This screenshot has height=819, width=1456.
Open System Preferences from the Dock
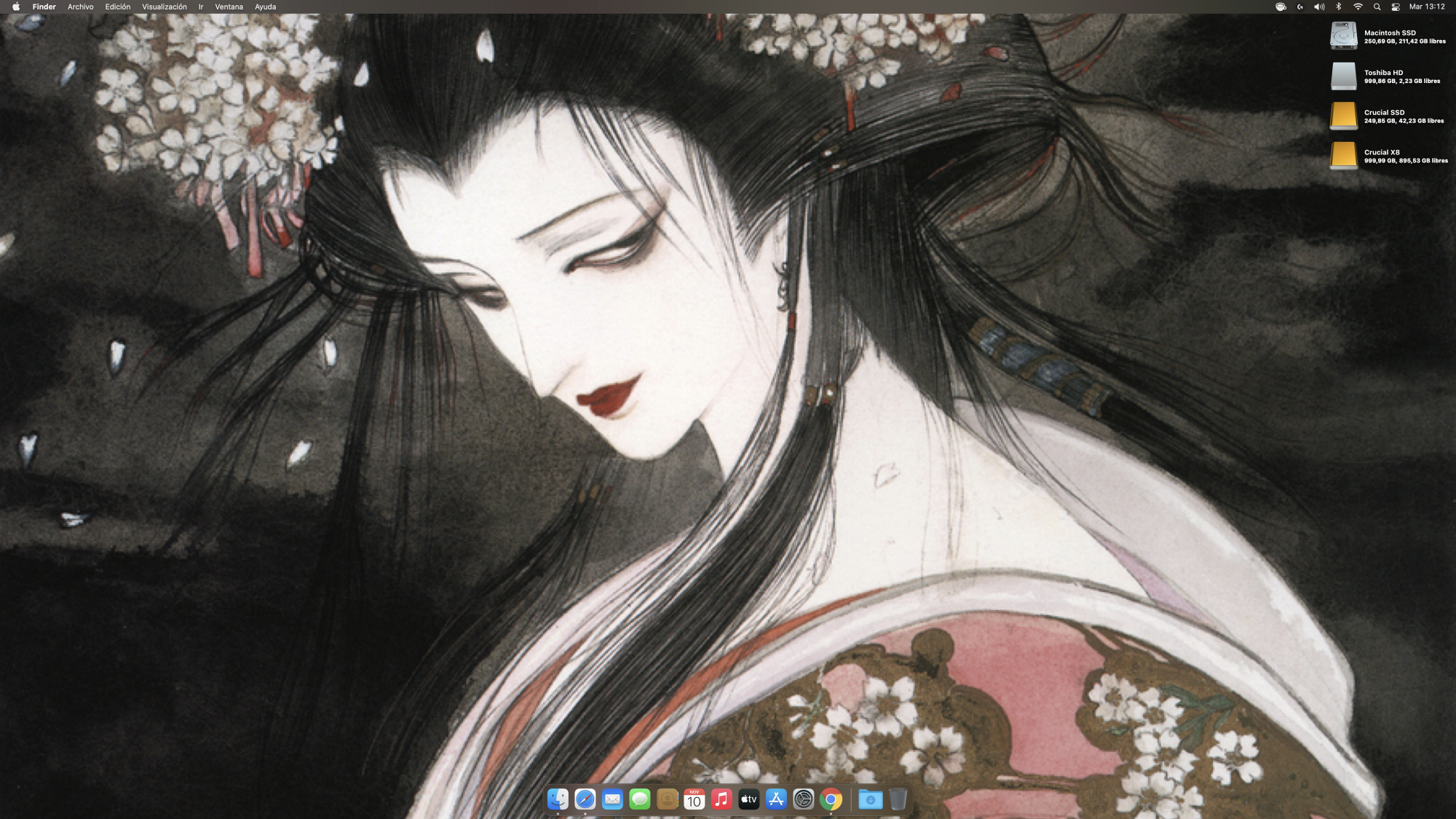[x=804, y=799]
